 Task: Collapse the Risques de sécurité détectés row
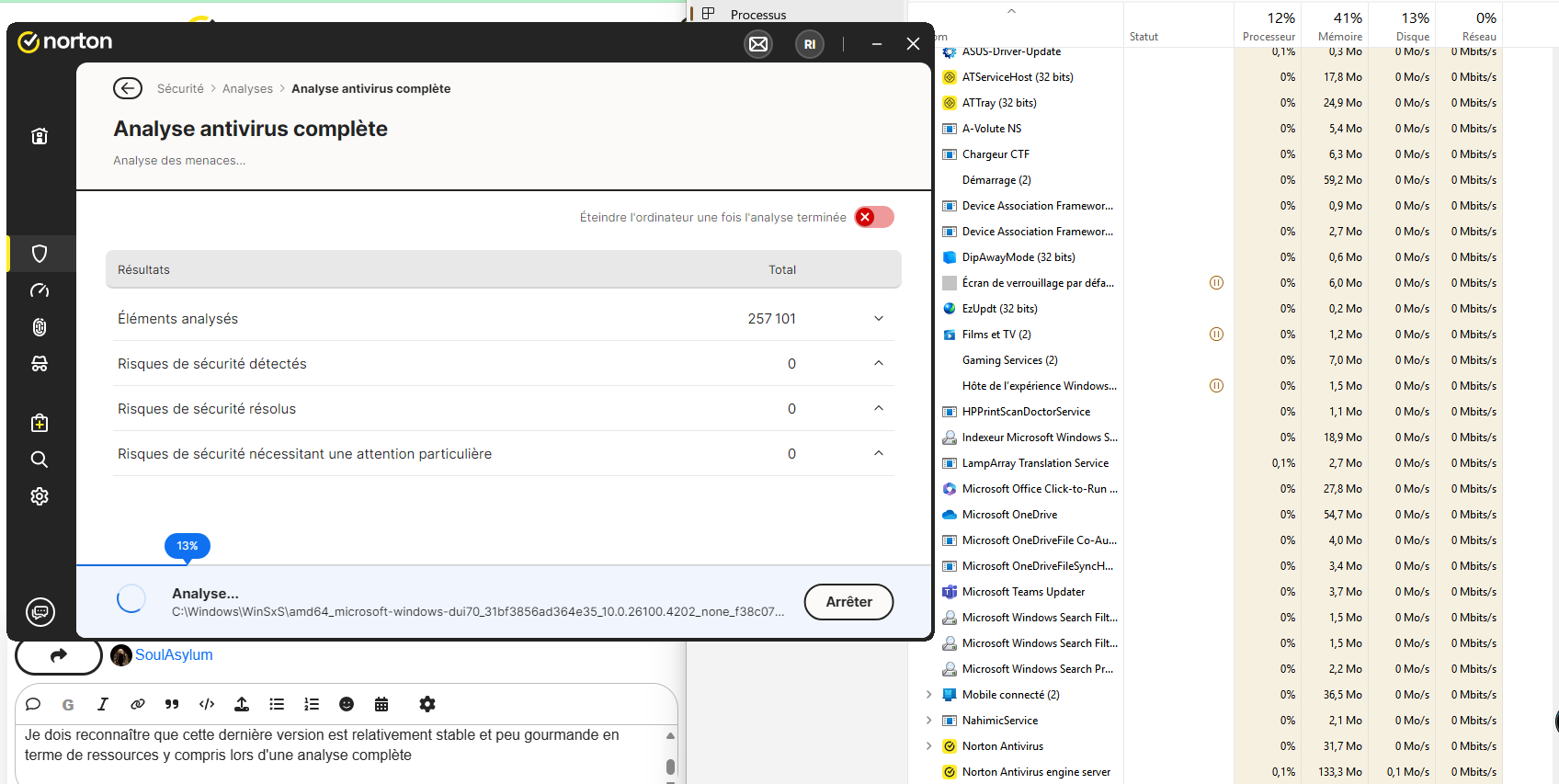878,364
